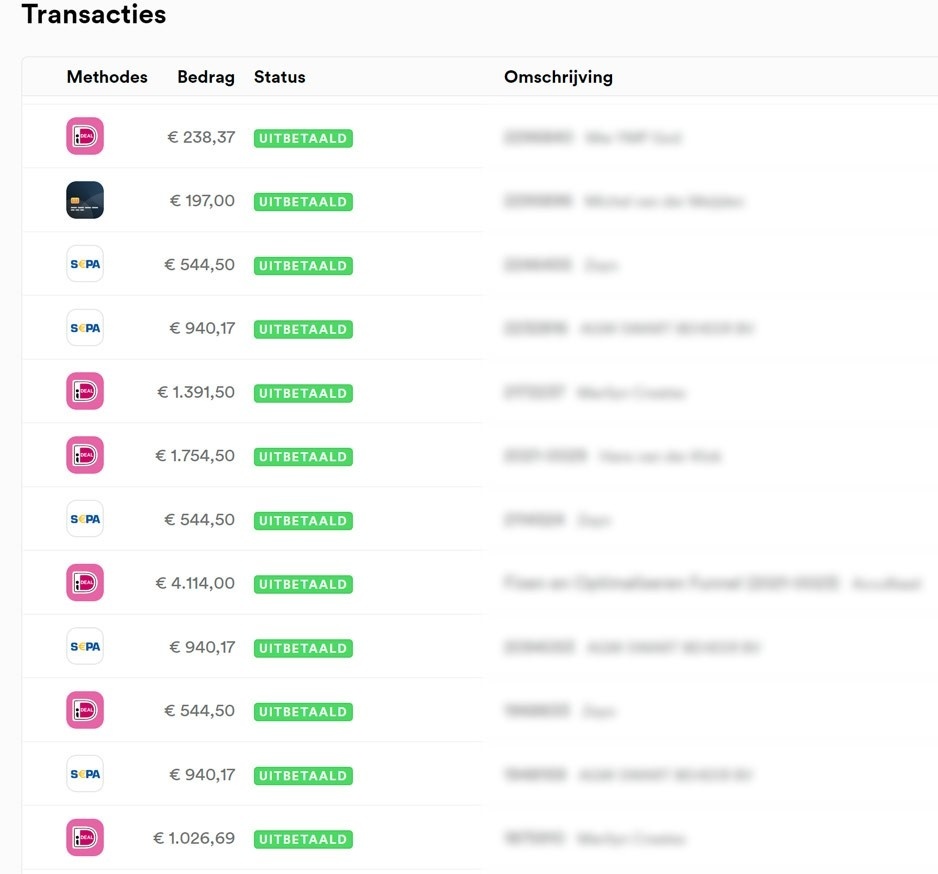Click the €1.754,50 amount
938x874 pixels.
click(x=195, y=456)
